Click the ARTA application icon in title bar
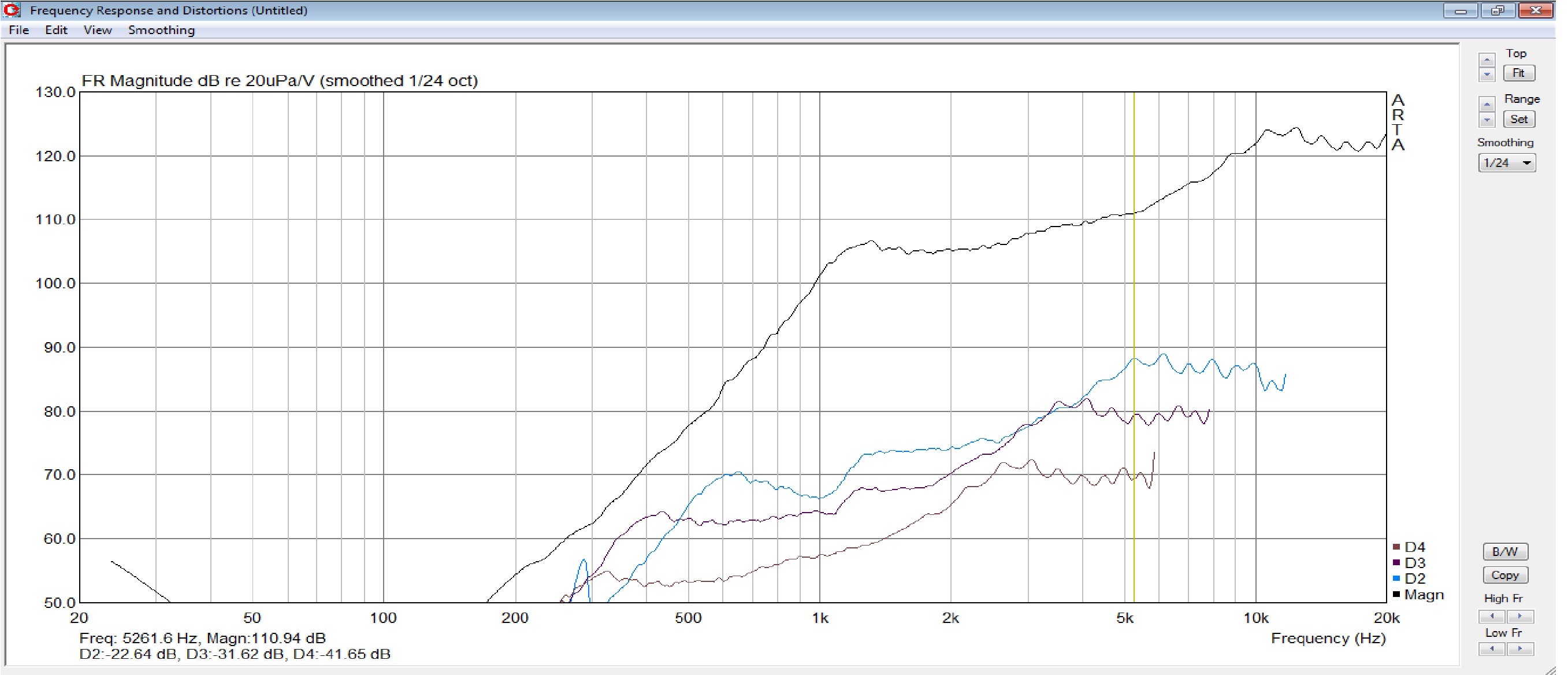Viewport: 1568px width, 675px height. [x=11, y=10]
